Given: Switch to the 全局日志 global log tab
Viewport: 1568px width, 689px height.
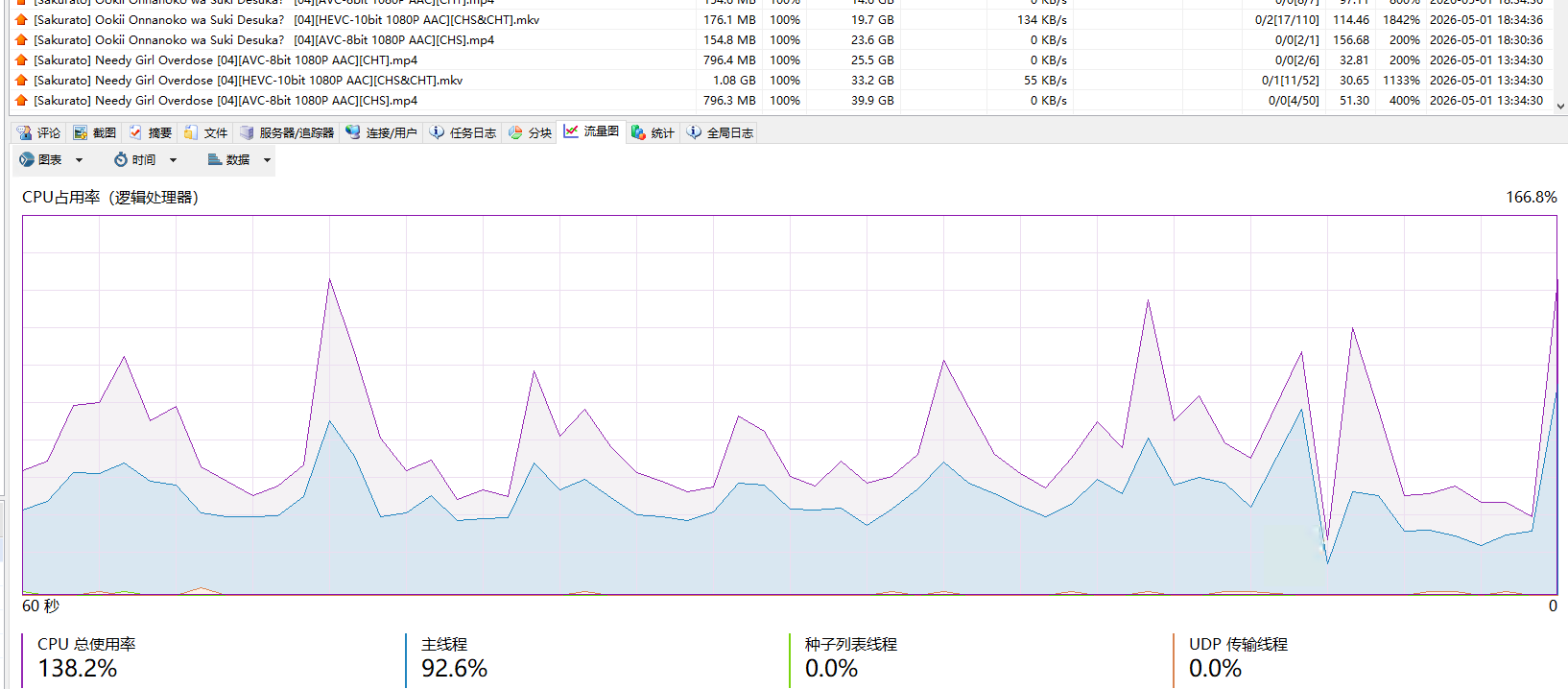Looking at the screenshot, I should pyautogui.click(x=720, y=132).
